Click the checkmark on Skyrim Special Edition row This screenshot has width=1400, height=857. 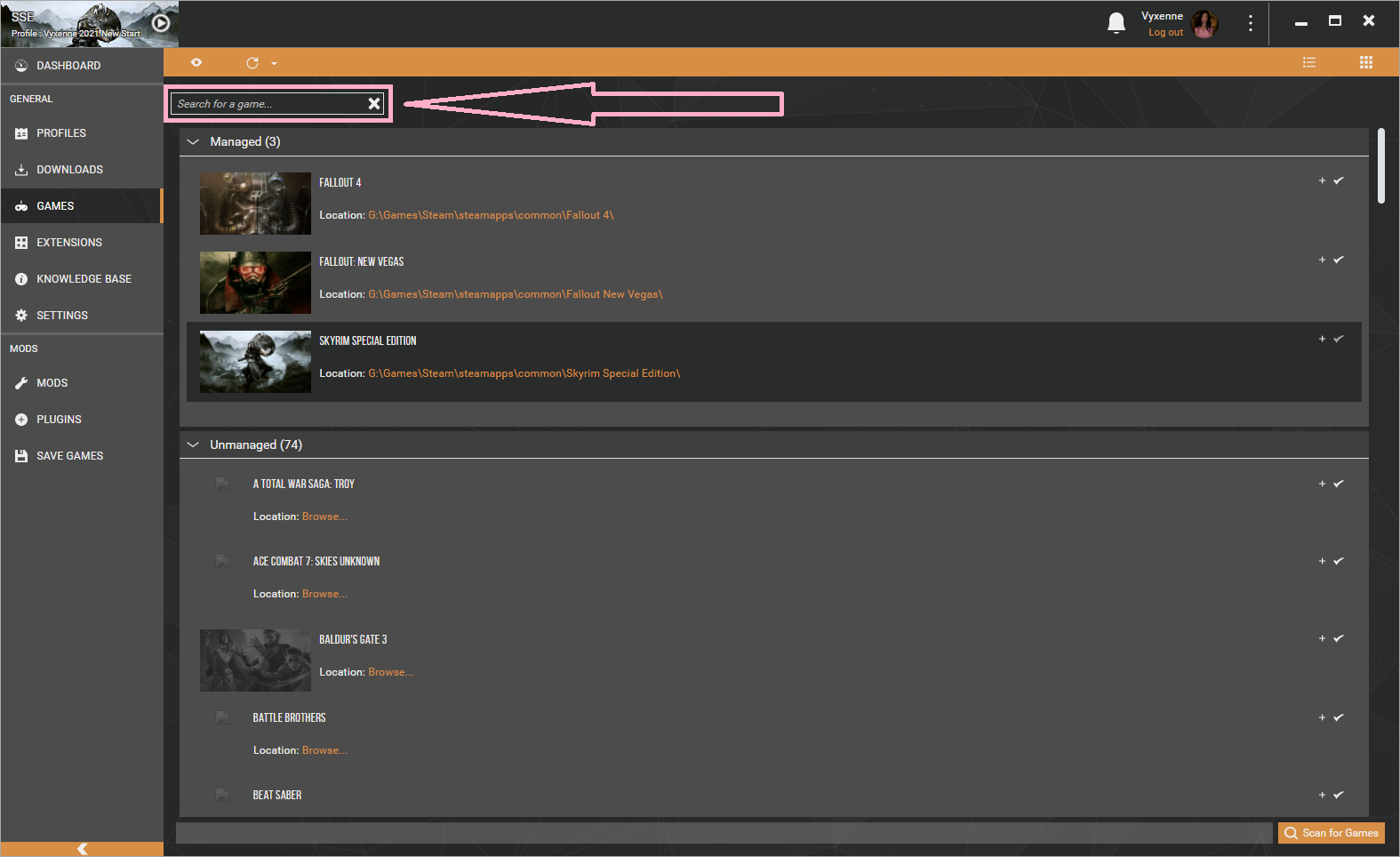click(x=1339, y=339)
